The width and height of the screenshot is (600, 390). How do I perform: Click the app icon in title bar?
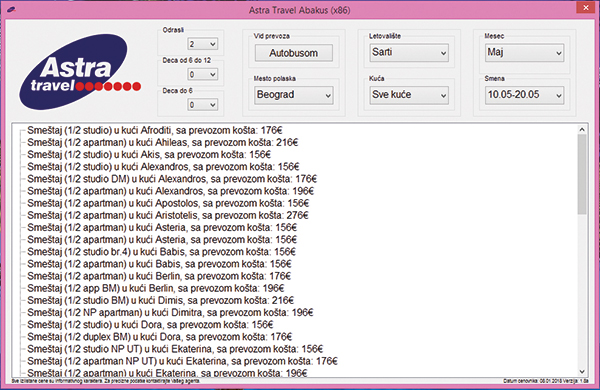tap(11, 10)
